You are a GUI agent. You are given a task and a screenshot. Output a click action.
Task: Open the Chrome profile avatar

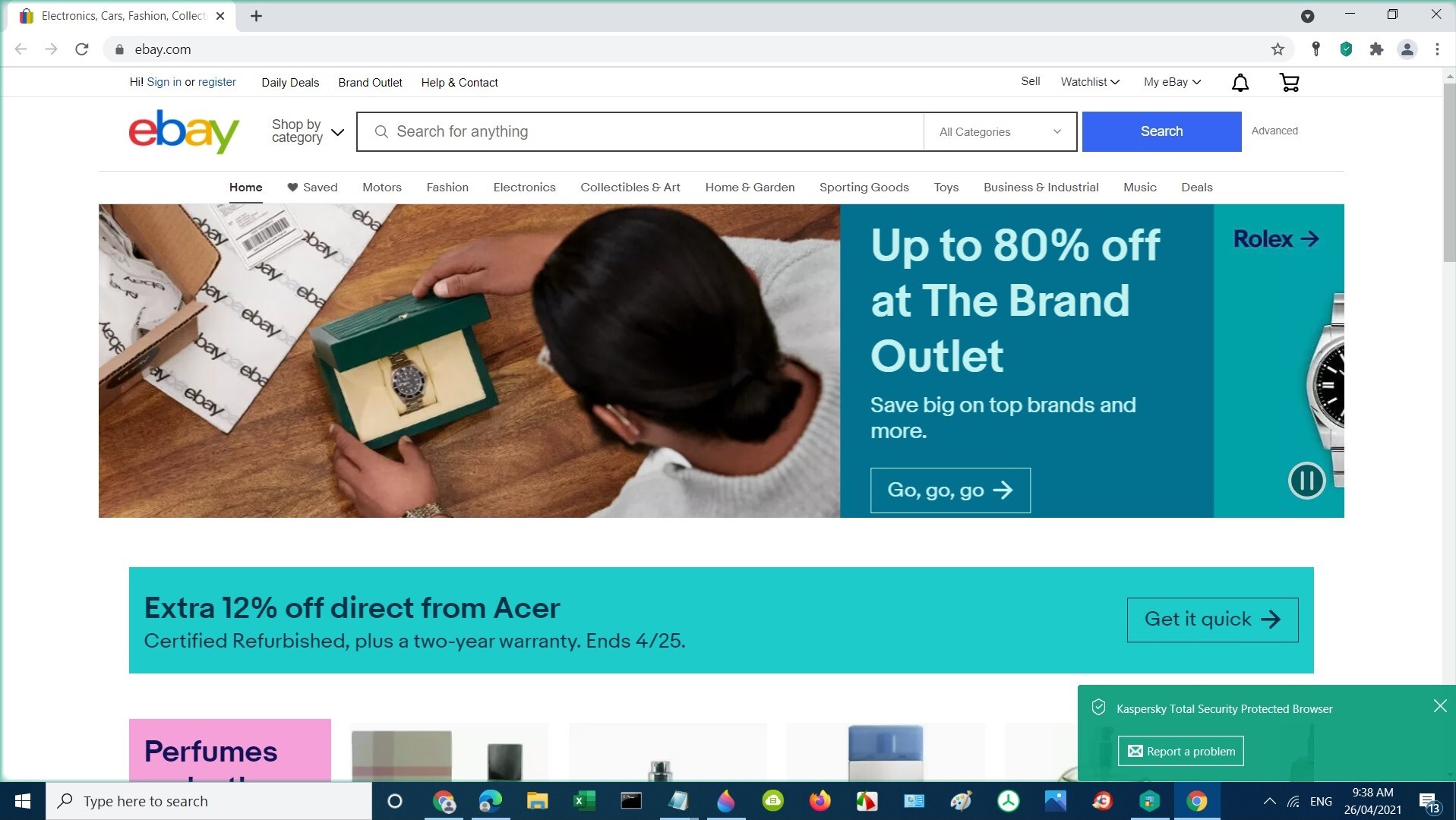[x=1407, y=49]
